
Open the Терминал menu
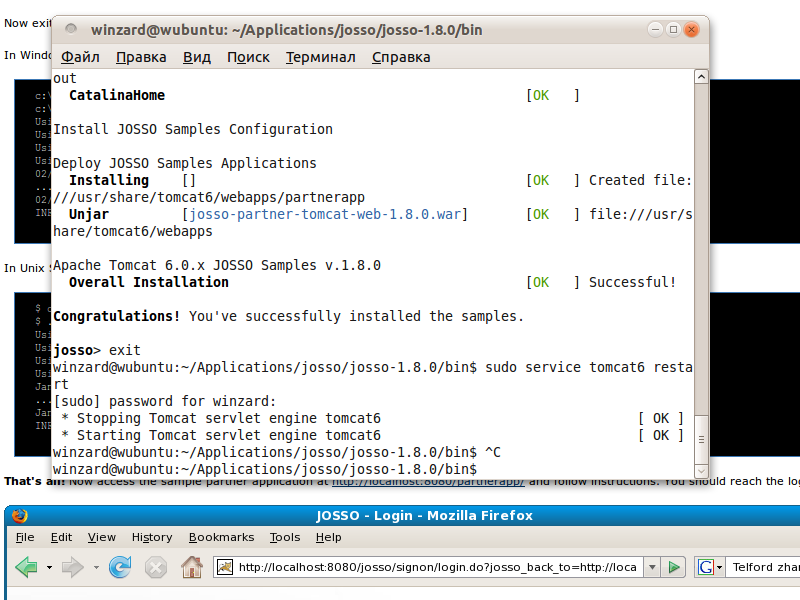click(x=320, y=57)
